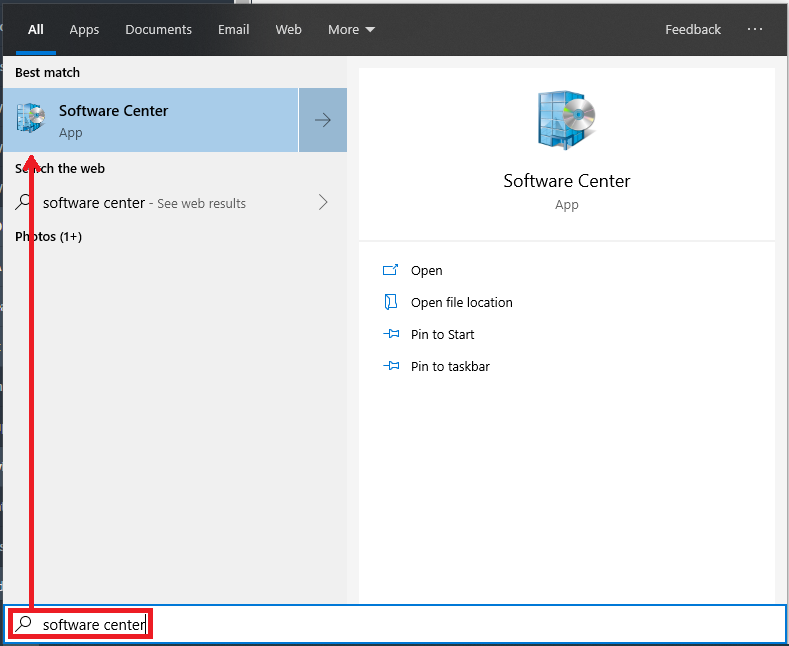This screenshot has height=646, width=789.
Task: Click the search box containing 'software center'
Action: pyautogui.click(x=394, y=624)
